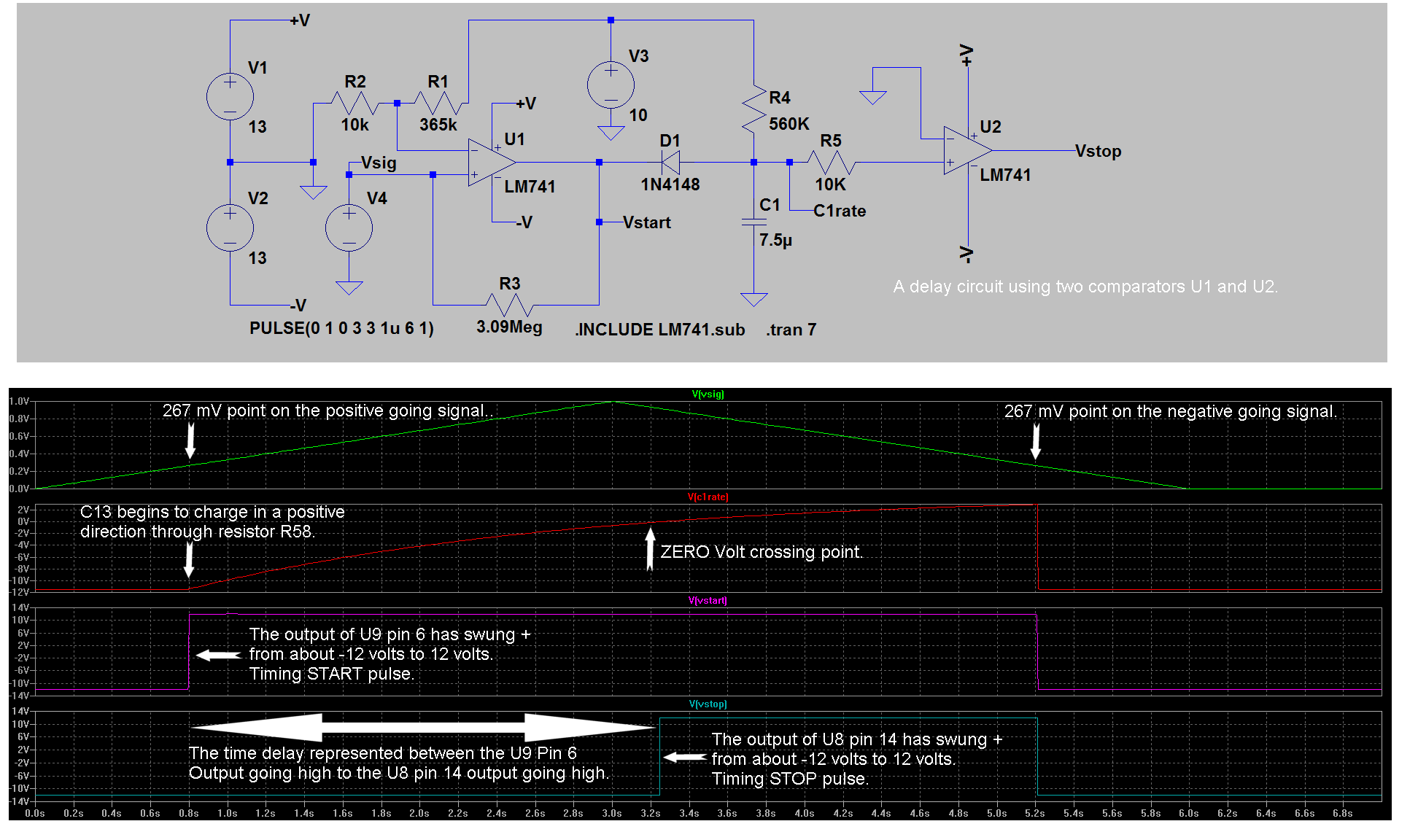Click the 1N4148 diode model label
The height and width of the screenshot is (840, 1418).
[x=670, y=184]
